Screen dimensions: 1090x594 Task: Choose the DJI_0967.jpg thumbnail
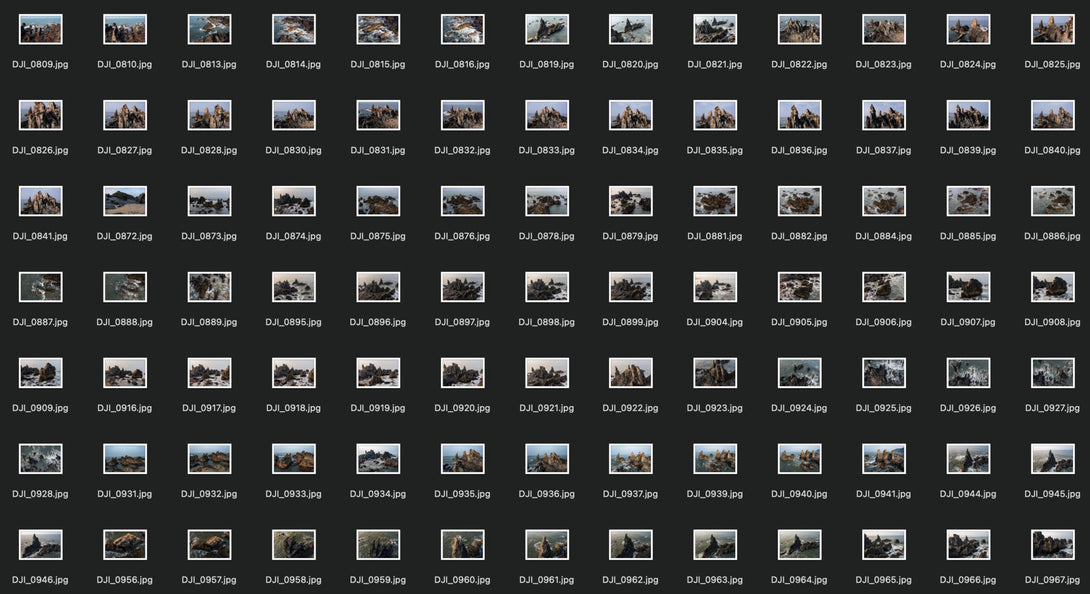[1052, 545]
